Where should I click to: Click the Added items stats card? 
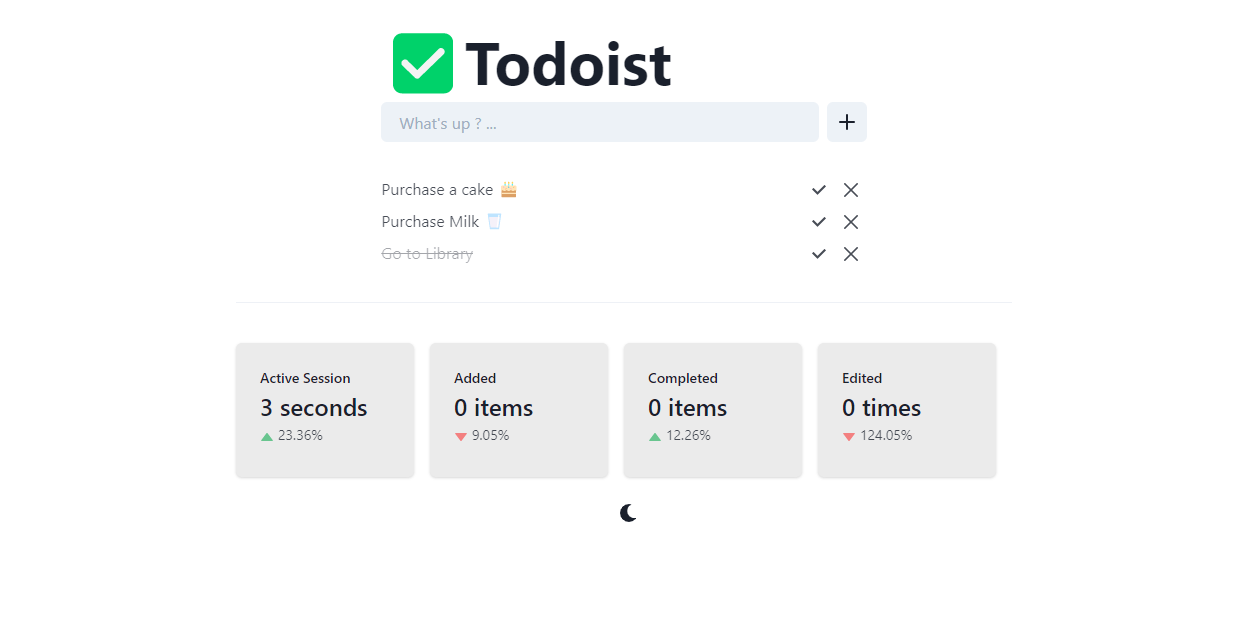[519, 410]
